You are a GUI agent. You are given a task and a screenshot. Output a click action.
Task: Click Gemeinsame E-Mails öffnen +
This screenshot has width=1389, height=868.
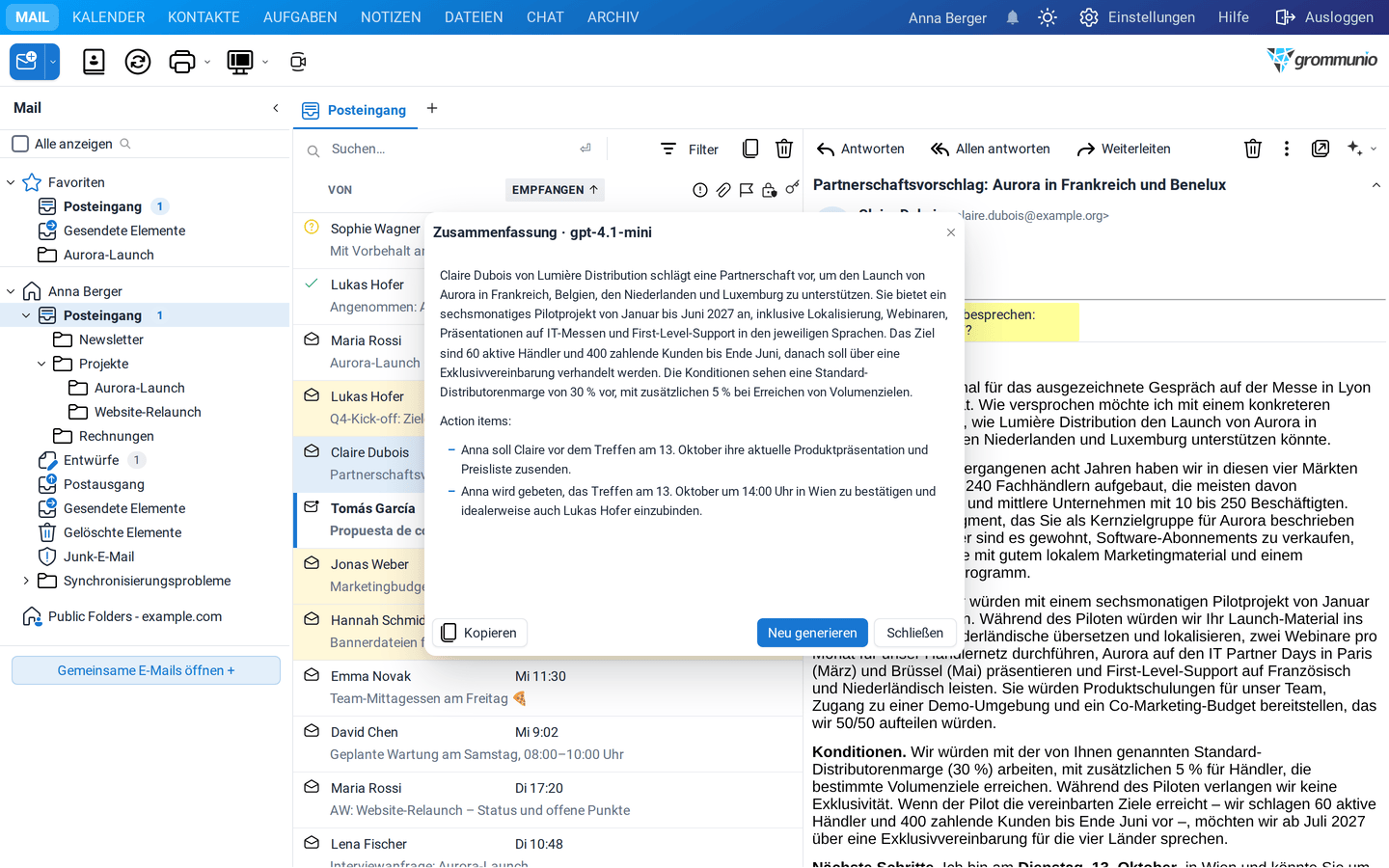click(146, 670)
